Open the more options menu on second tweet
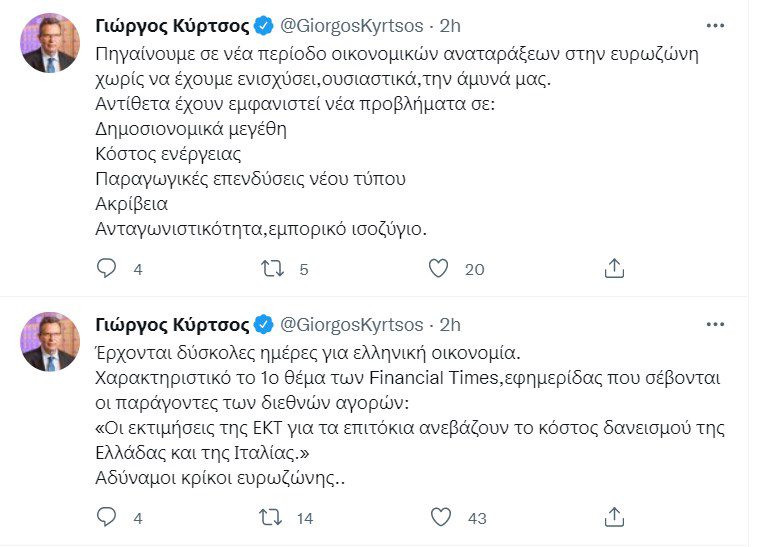759x547 pixels. pos(714,324)
